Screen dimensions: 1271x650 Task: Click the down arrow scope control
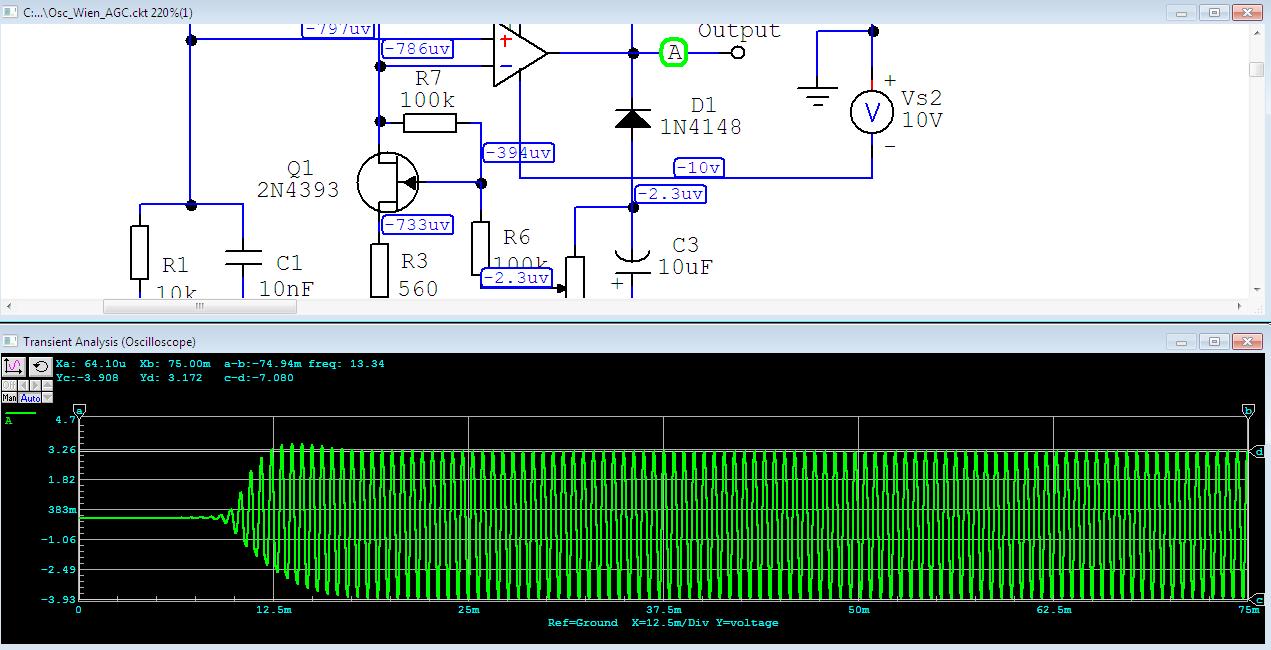[x=47, y=397]
